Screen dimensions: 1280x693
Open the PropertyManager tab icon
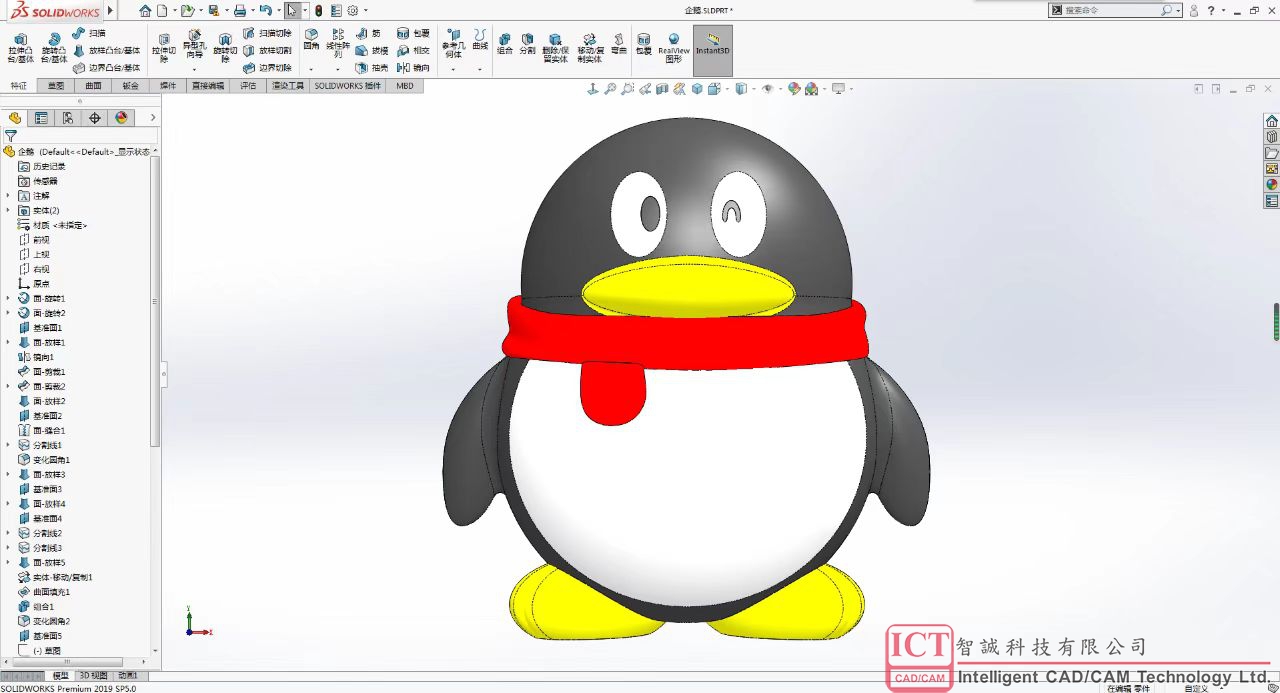(41, 118)
